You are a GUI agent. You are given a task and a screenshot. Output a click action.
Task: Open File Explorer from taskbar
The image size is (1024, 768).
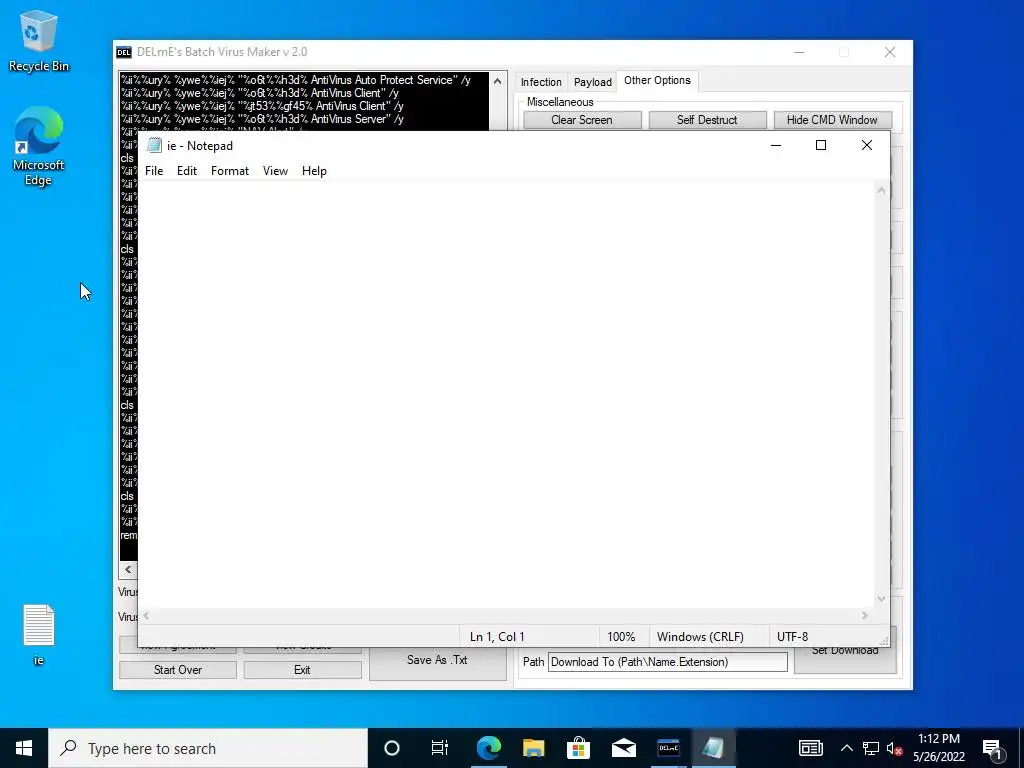(x=534, y=748)
